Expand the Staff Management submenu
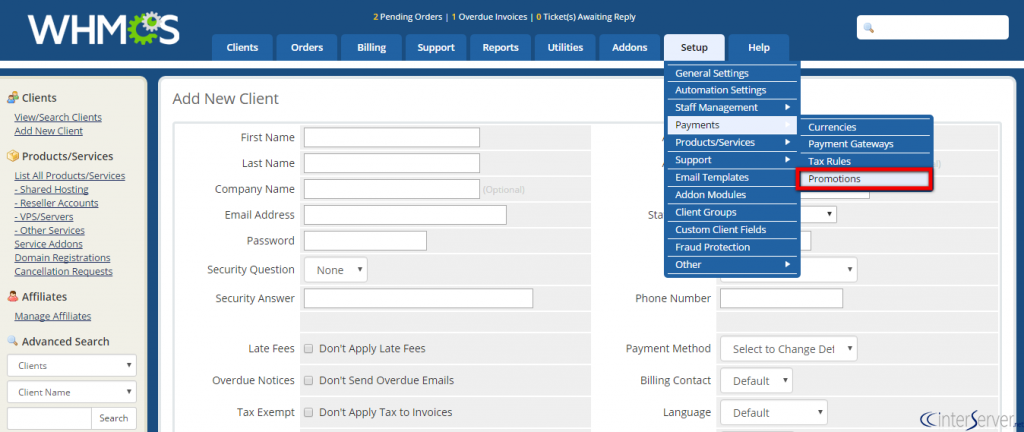The image size is (1024, 432). (x=732, y=108)
